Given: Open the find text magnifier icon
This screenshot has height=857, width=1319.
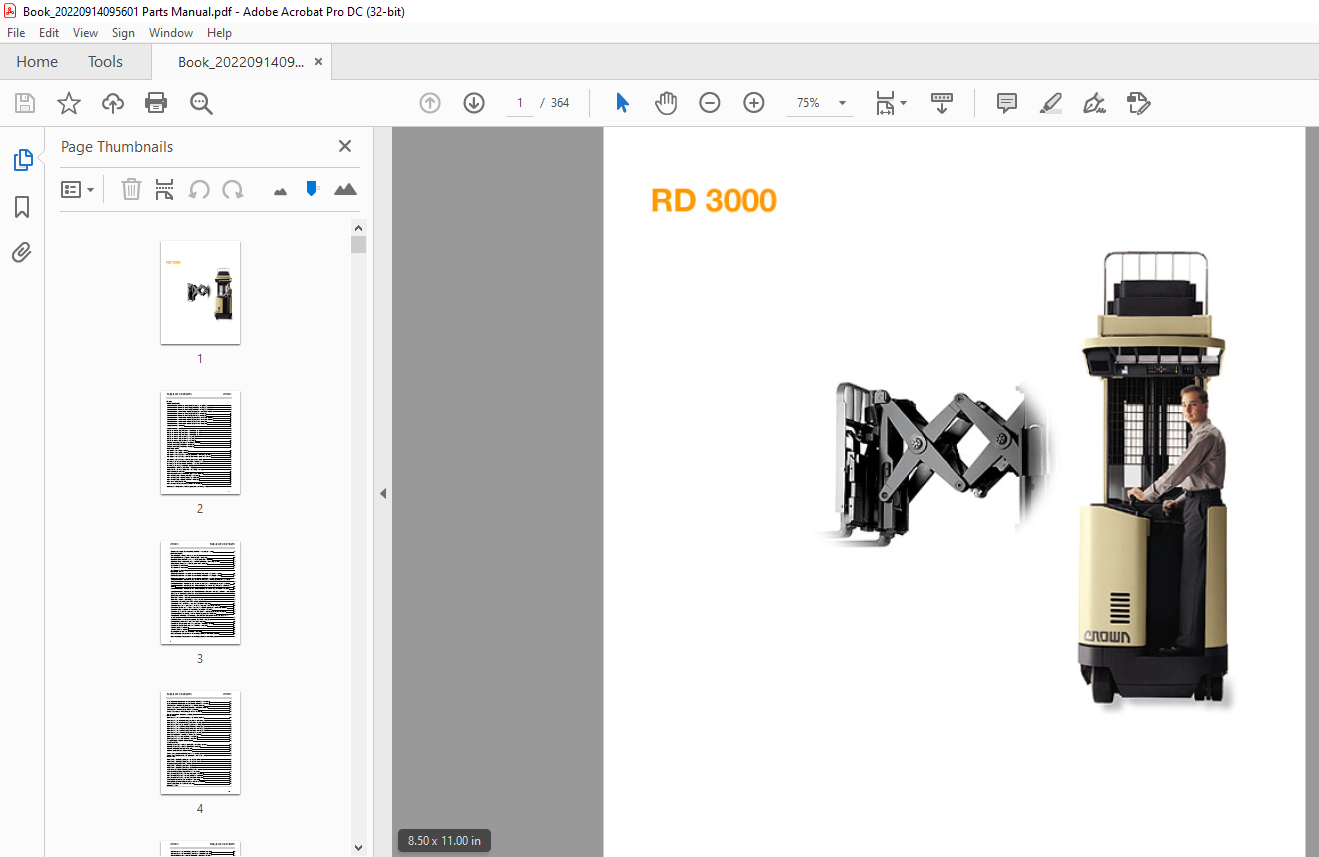Looking at the screenshot, I should (x=201, y=103).
